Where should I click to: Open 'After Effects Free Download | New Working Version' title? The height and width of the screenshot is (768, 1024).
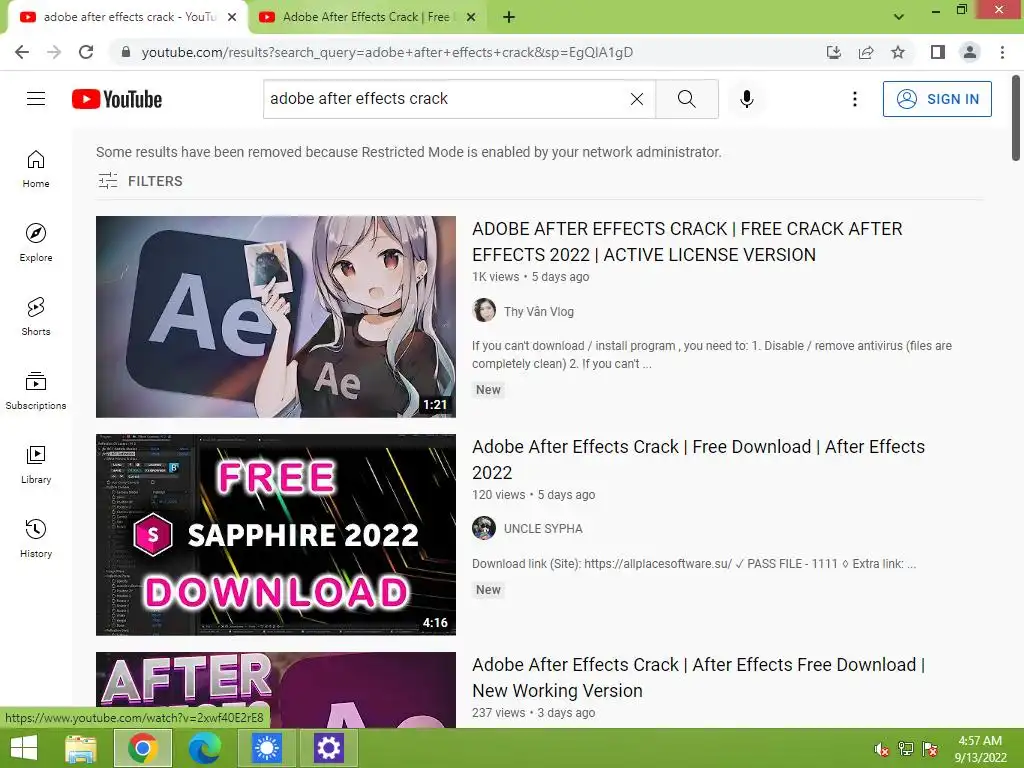[x=698, y=677]
